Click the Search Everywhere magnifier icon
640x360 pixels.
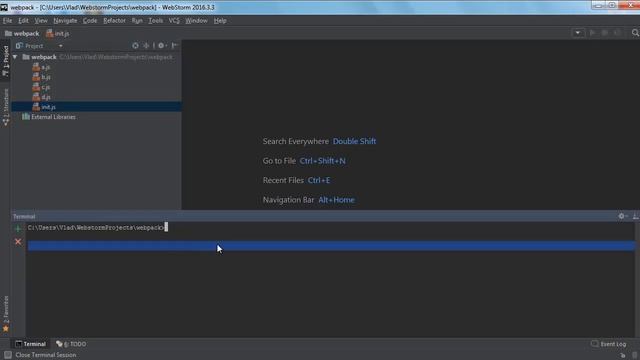(635, 33)
